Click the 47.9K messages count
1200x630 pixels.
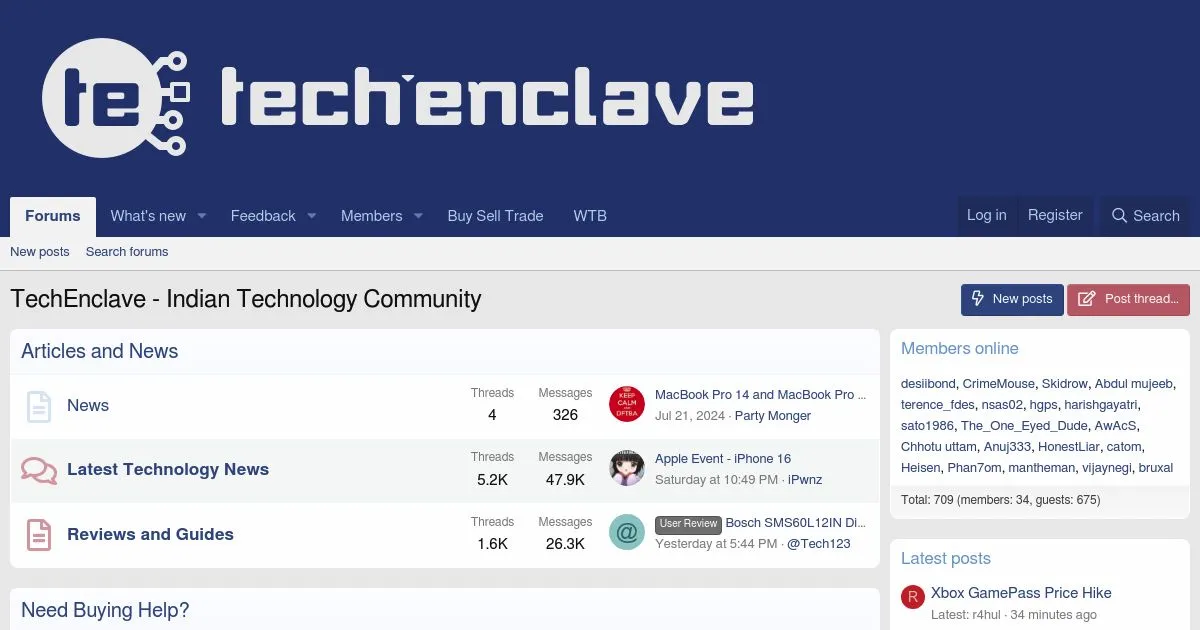tap(565, 480)
